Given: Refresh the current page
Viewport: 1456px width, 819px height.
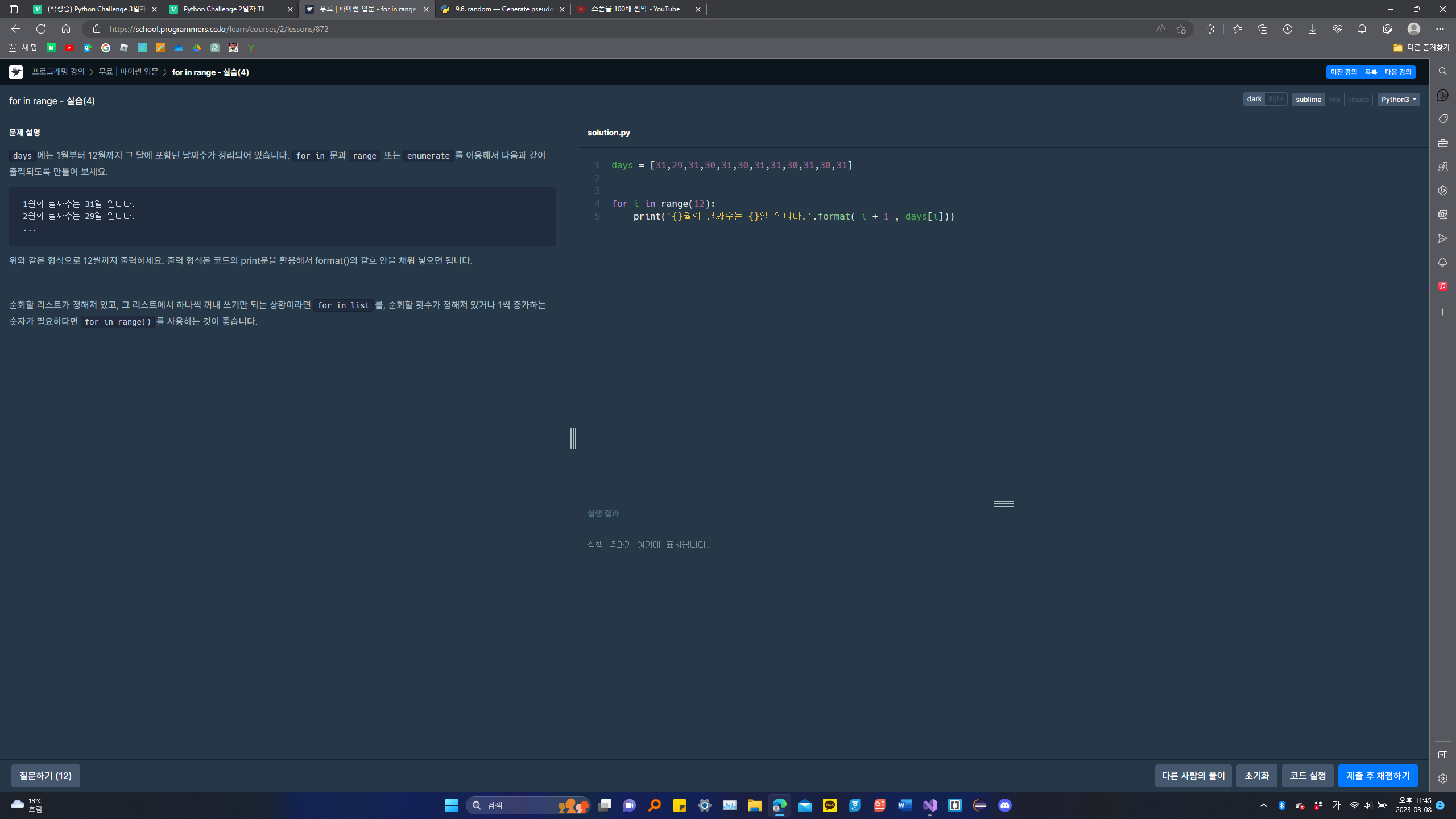Looking at the screenshot, I should (x=41, y=29).
